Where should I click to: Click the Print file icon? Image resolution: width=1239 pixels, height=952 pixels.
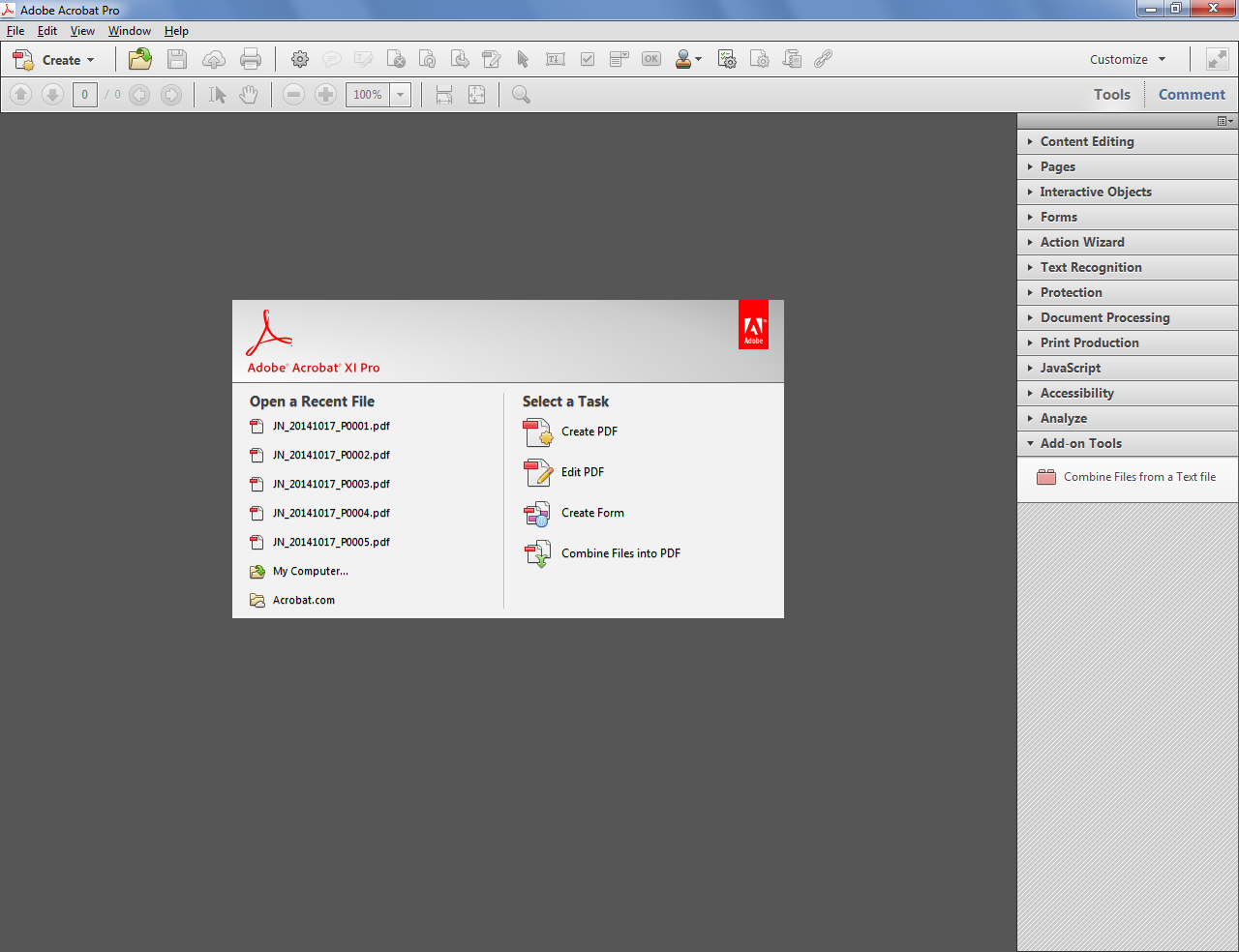coord(251,59)
